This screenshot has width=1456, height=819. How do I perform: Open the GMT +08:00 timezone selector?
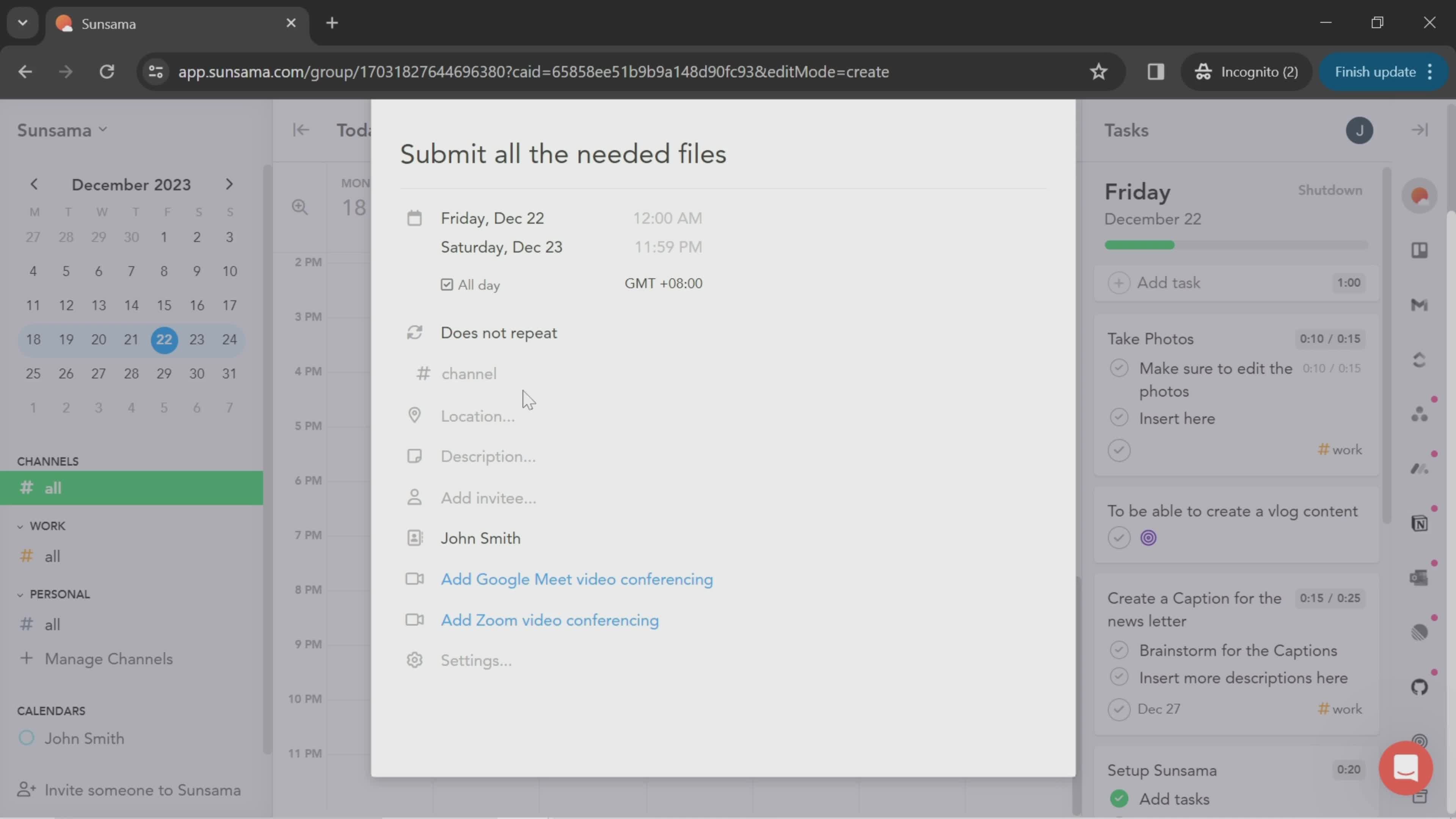click(663, 283)
